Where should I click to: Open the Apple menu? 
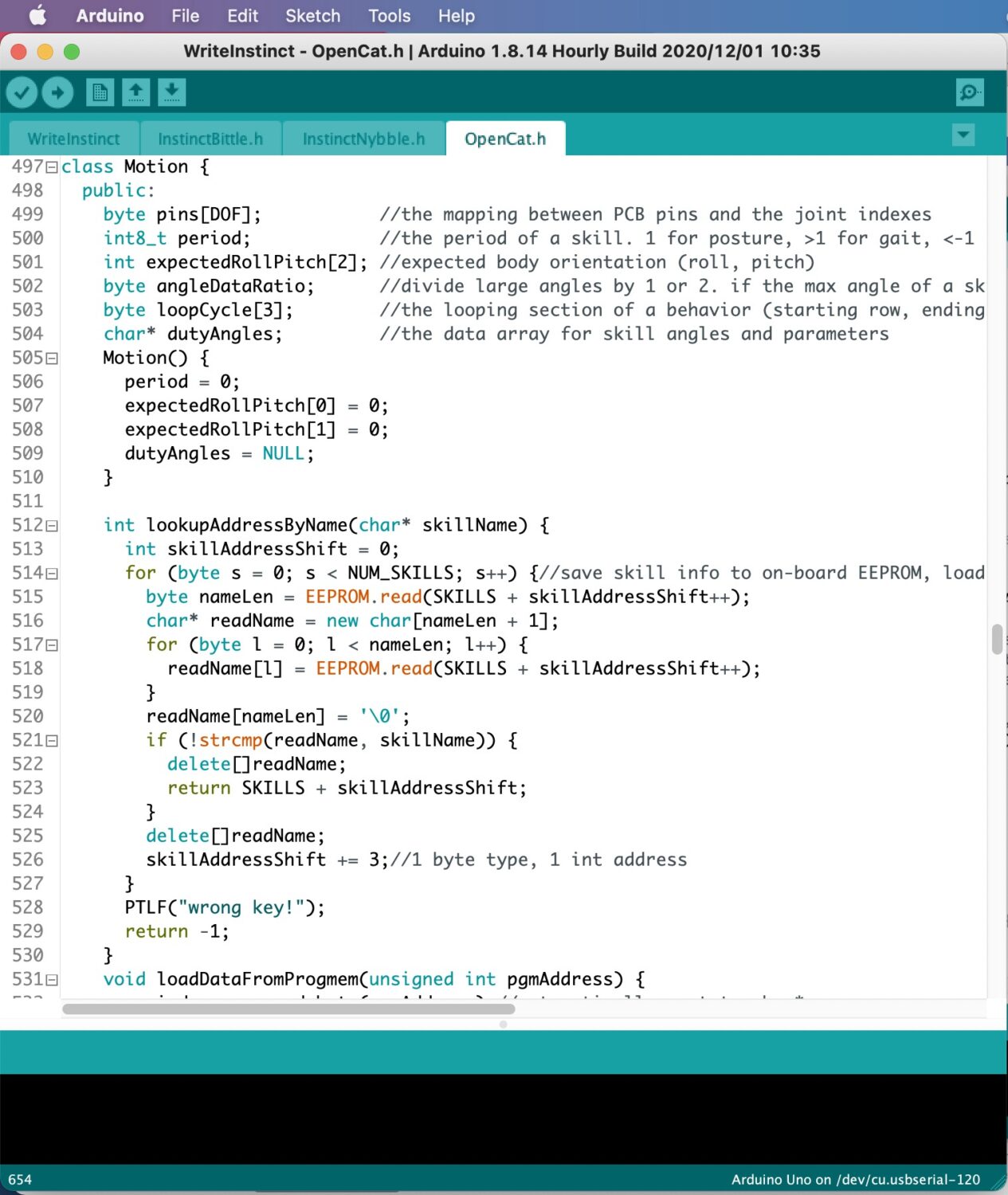click(x=37, y=16)
